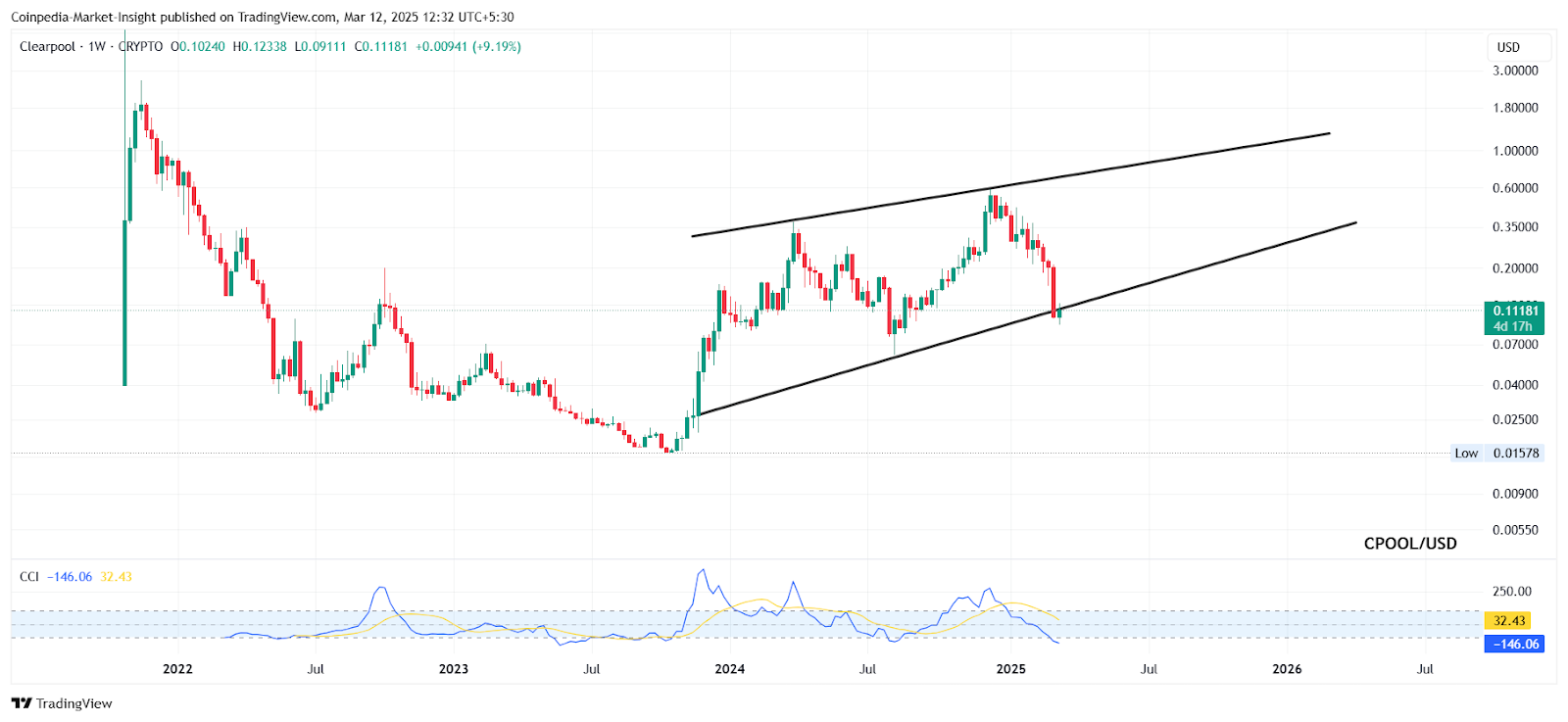
Task: Click the blue CCI value tag -146.06
Action: [1514, 644]
